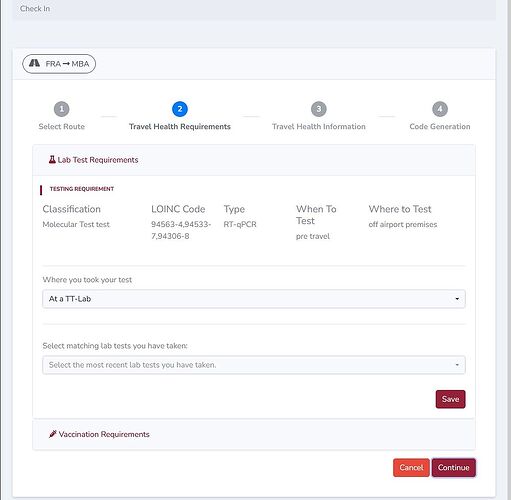Select the Code Generation step label

click(440, 127)
